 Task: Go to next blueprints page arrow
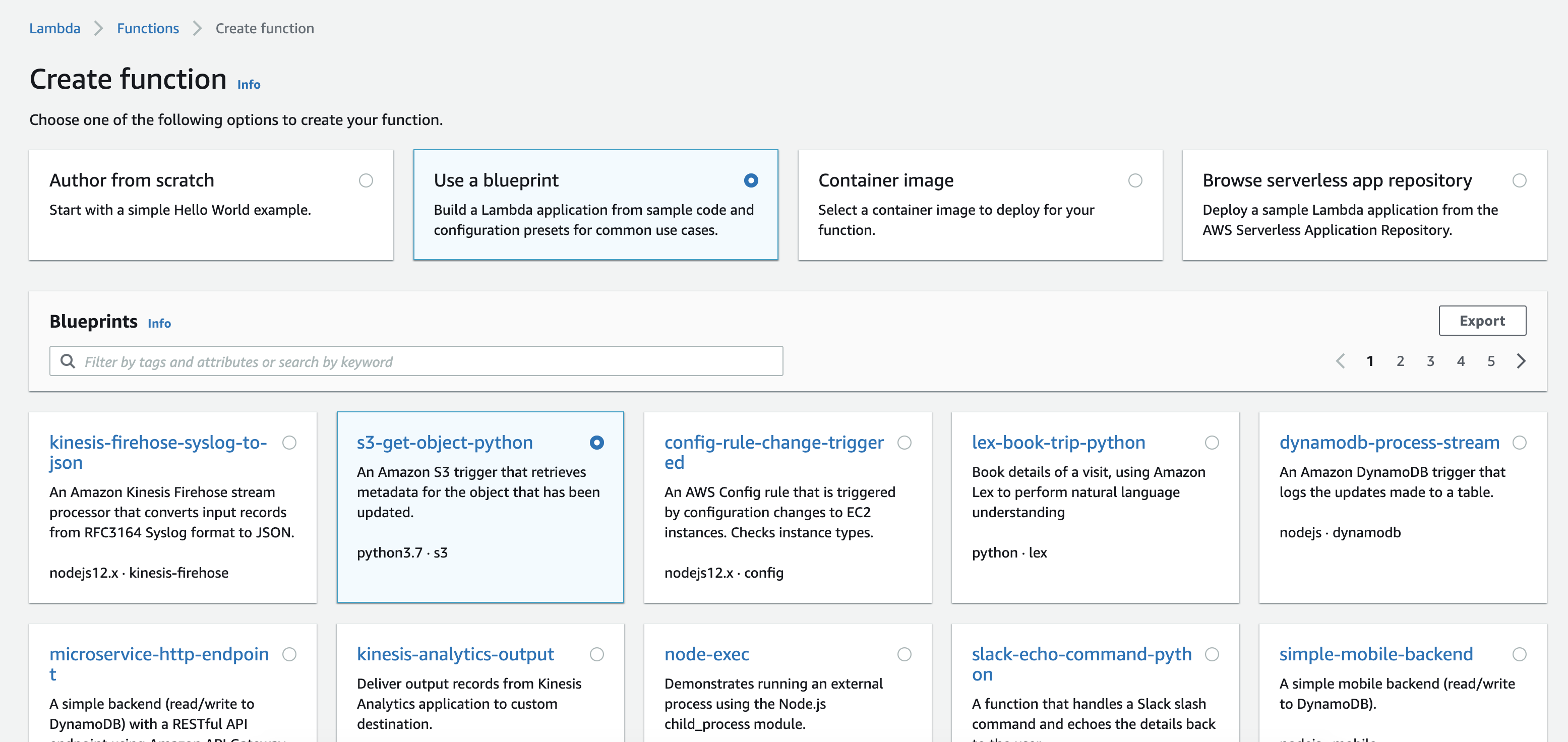(x=1521, y=361)
